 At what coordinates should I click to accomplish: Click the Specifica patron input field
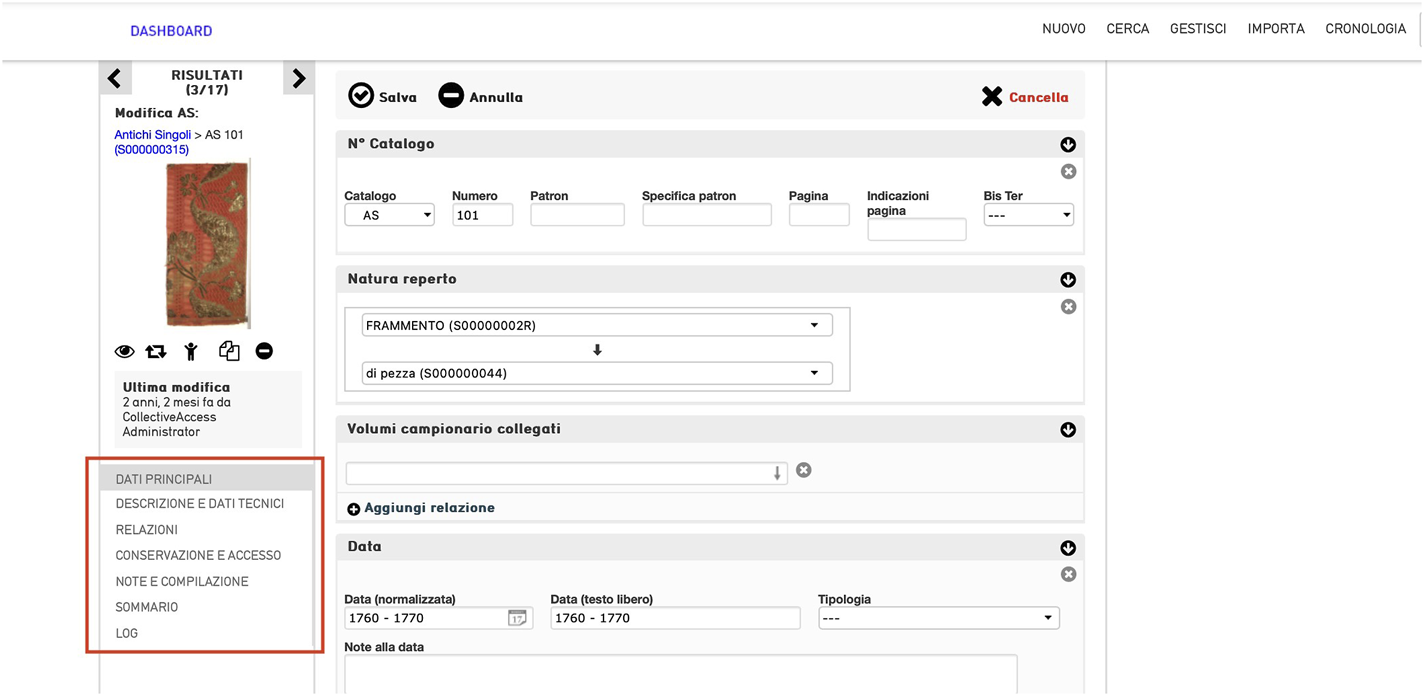point(707,215)
